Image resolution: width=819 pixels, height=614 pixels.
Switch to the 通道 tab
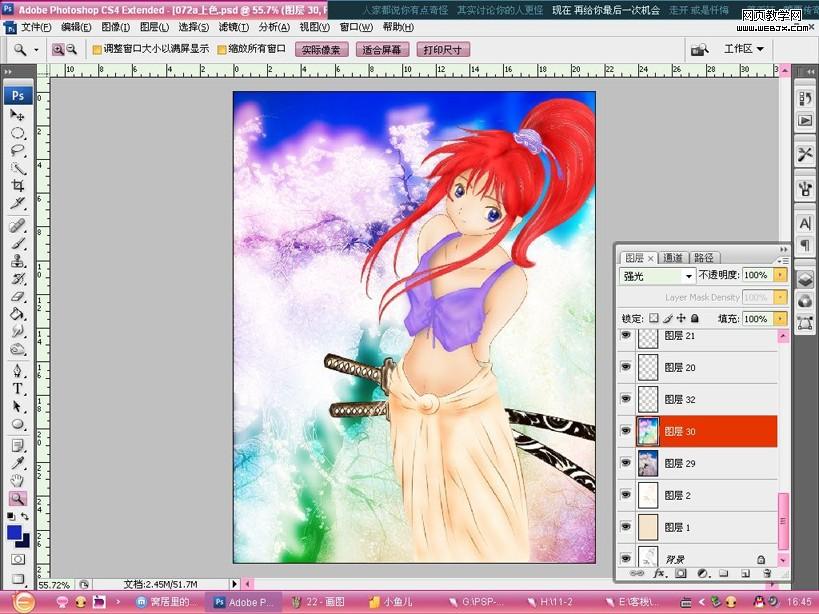point(673,257)
